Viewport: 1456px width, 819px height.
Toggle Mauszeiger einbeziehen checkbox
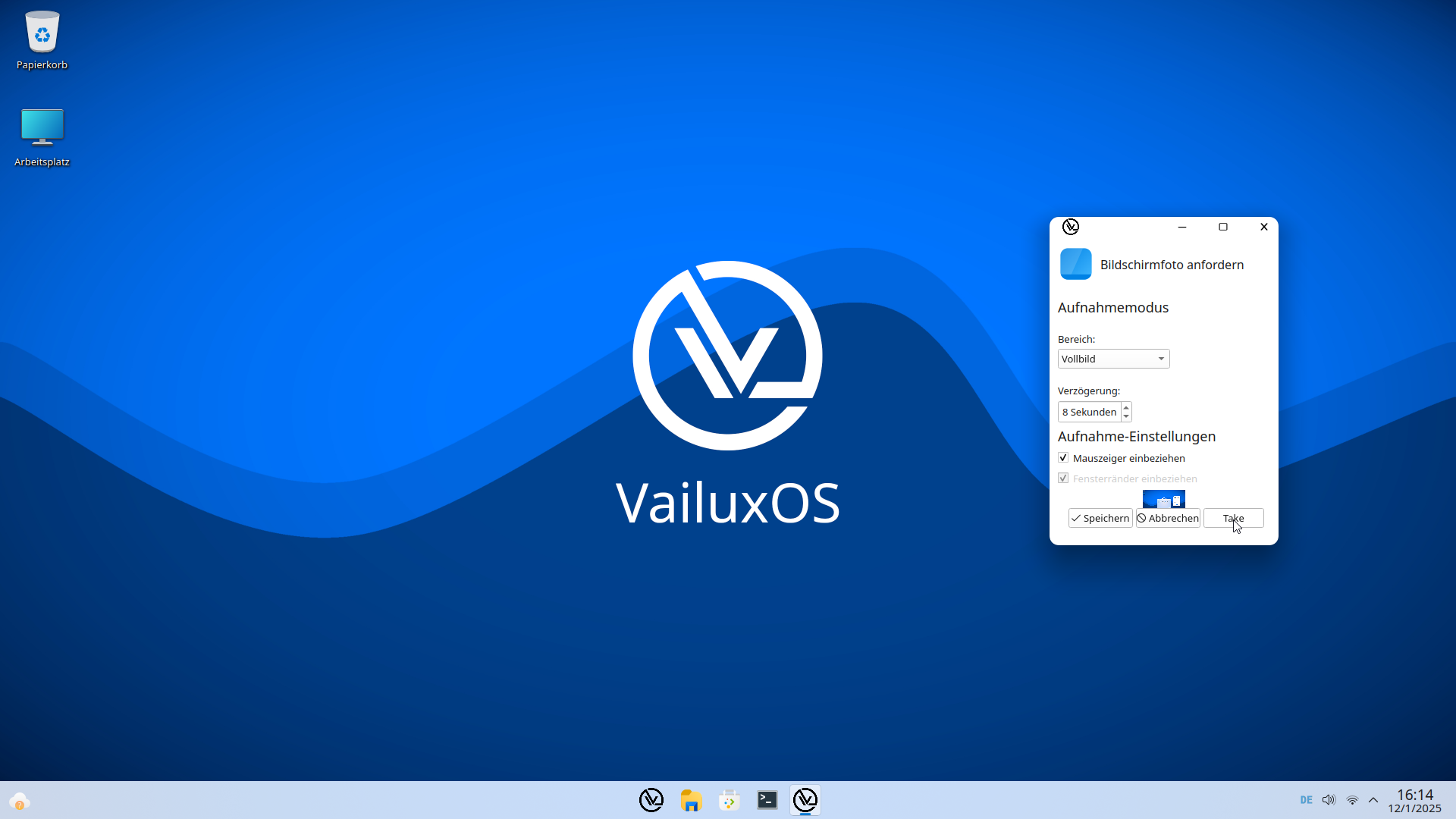1063,458
